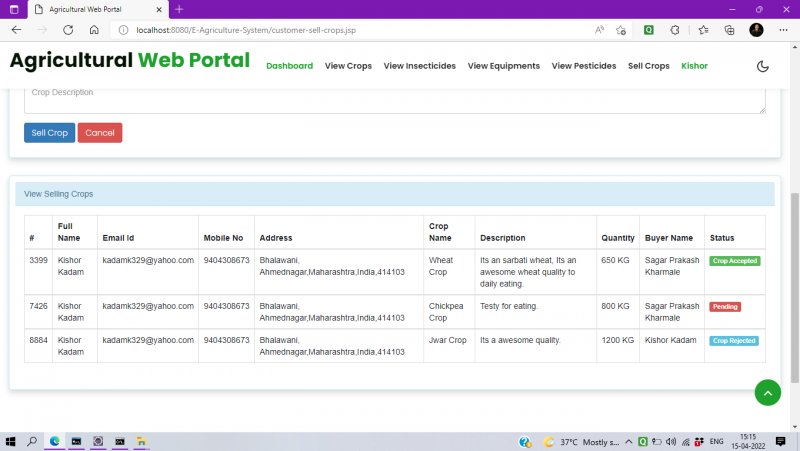800x451 pixels.
Task: Activate Read Aloud in address bar
Action: point(599,30)
